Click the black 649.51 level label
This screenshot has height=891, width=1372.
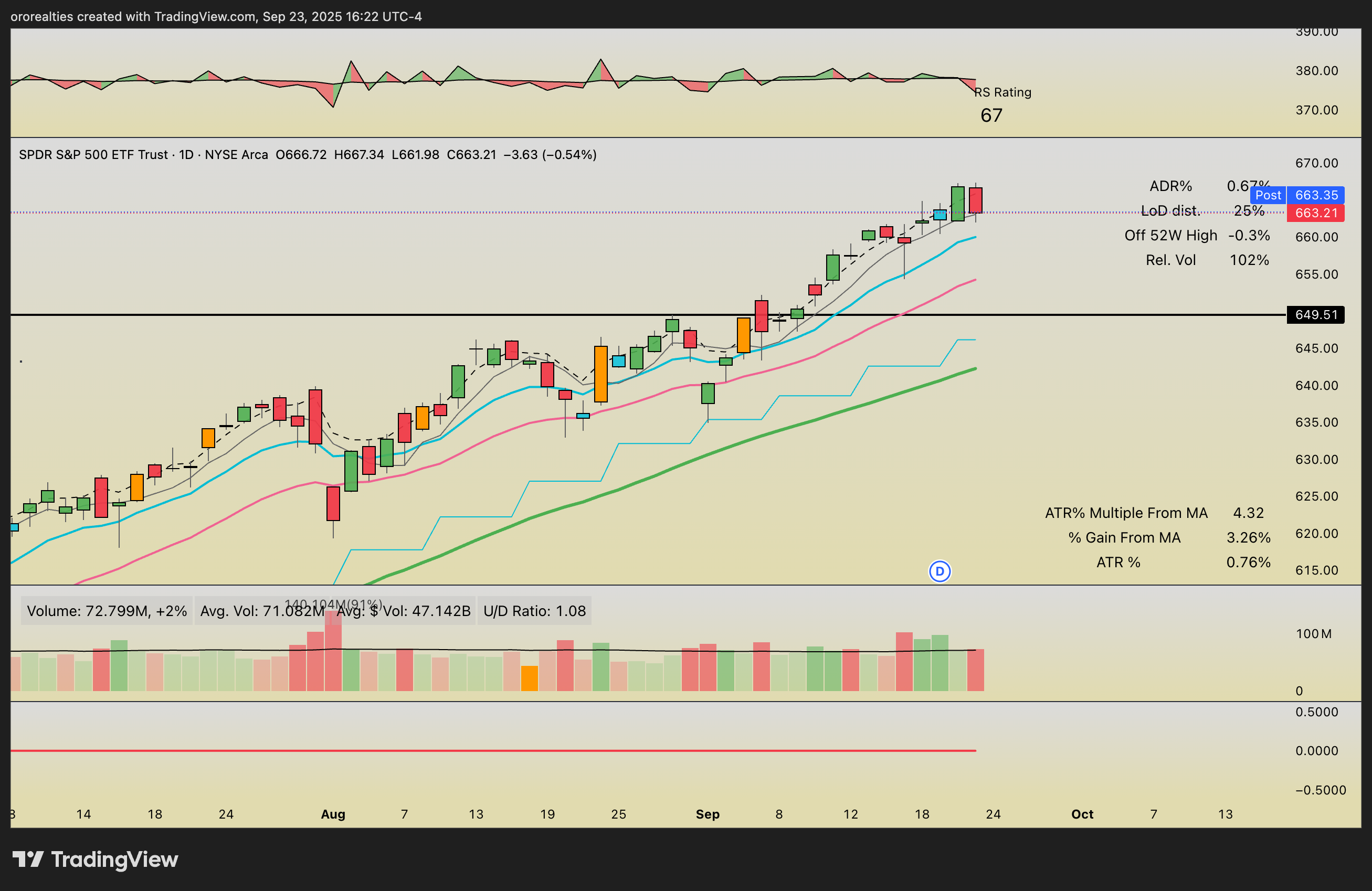coord(1316,315)
